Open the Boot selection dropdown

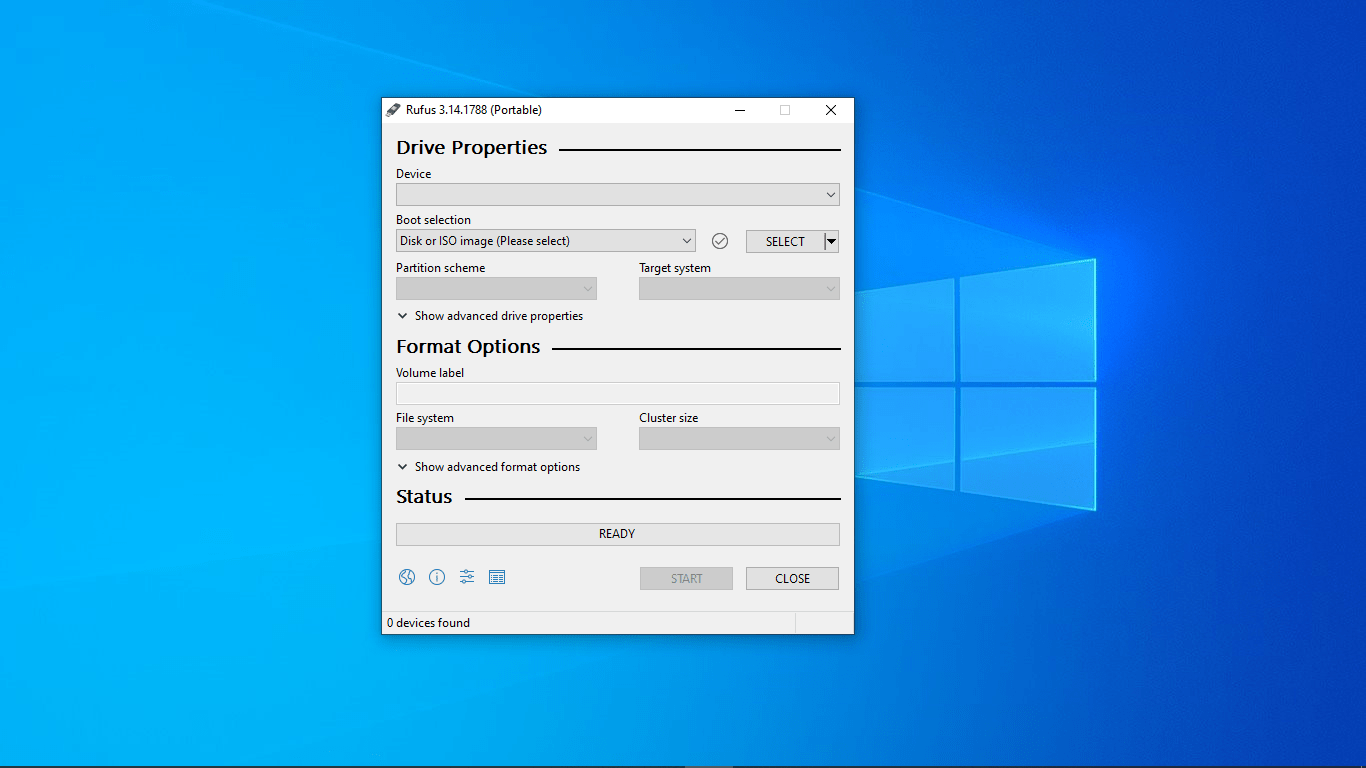coord(545,240)
